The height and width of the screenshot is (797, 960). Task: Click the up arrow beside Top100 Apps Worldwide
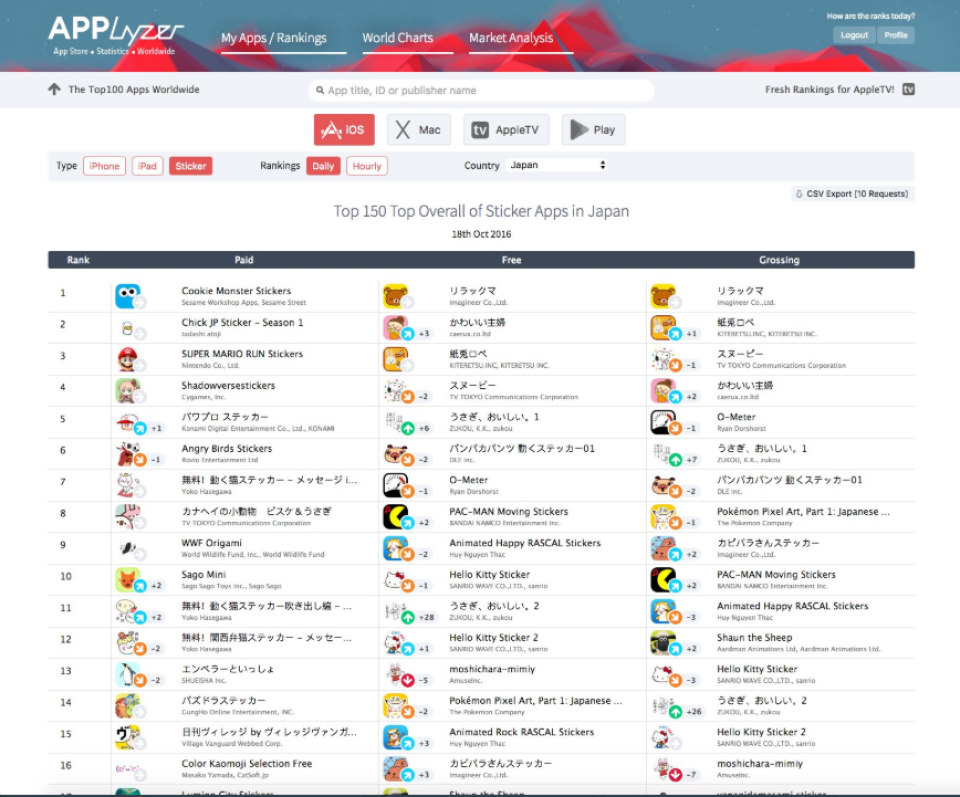tap(53, 89)
